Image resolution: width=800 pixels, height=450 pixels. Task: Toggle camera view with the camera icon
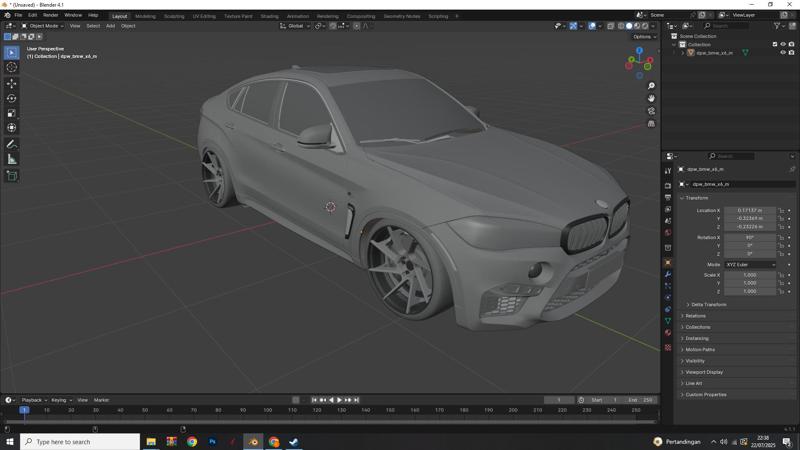[651, 111]
